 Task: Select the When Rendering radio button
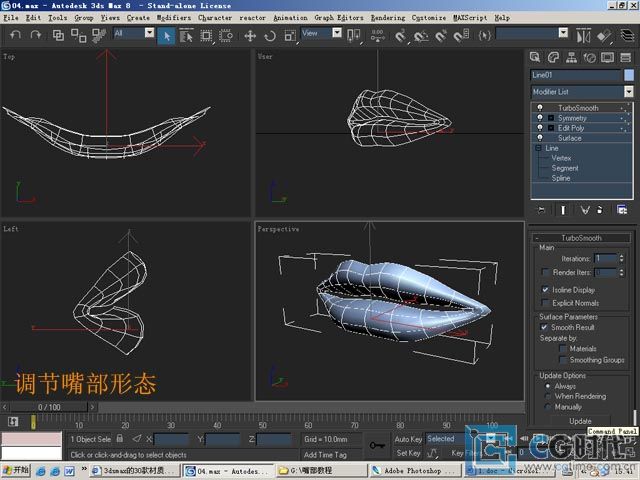pos(548,396)
